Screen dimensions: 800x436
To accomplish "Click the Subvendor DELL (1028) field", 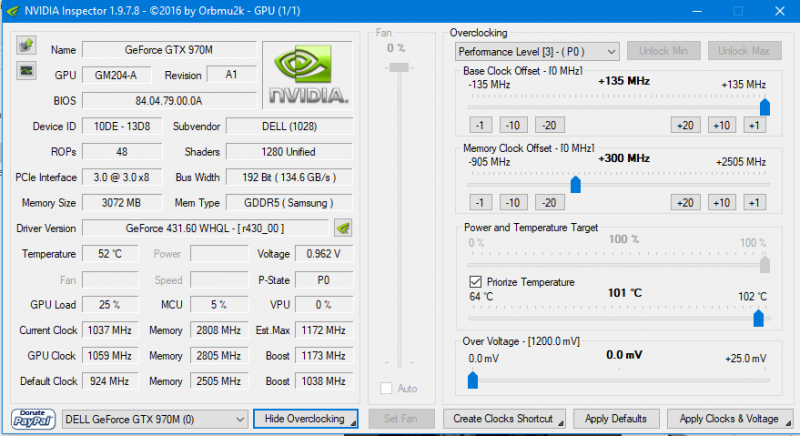I will [x=289, y=126].
